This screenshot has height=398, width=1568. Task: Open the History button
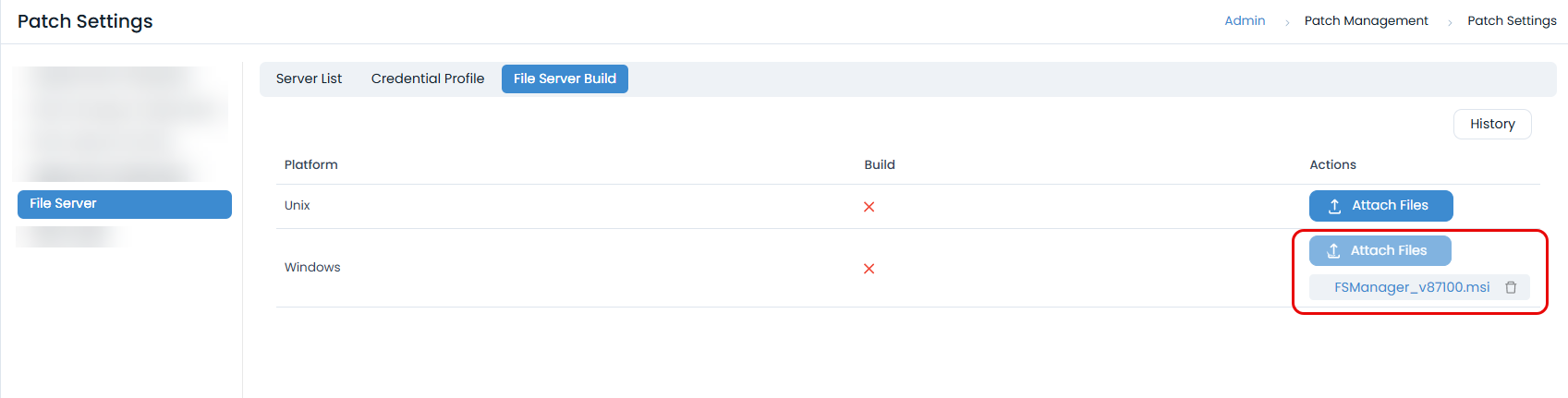click(x=1492, y=124)
